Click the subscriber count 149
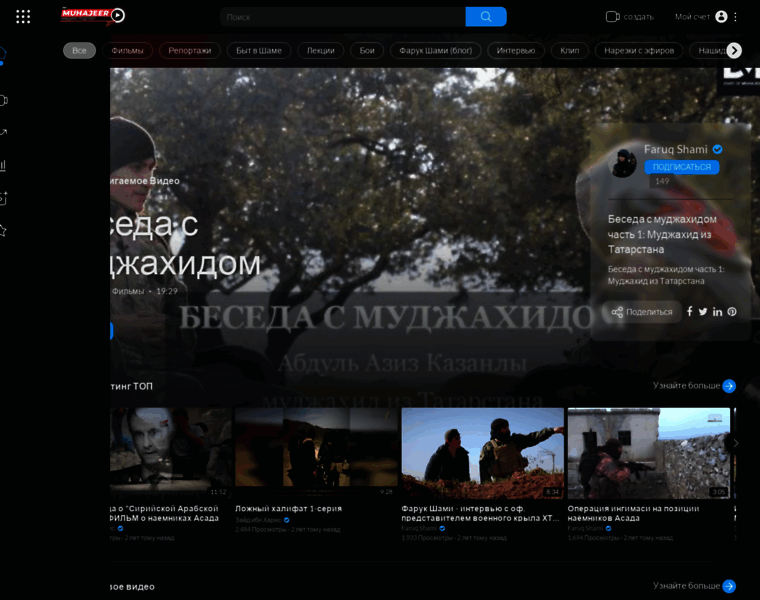Image resolution: width=760 pixels, height=600 pixels. (x=662, y=181)
